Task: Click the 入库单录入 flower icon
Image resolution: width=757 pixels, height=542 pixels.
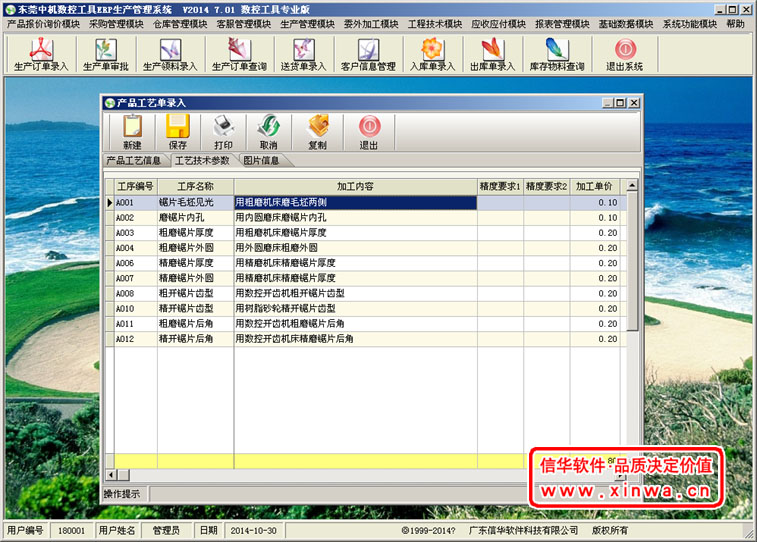Action: (x=433, y=55)
